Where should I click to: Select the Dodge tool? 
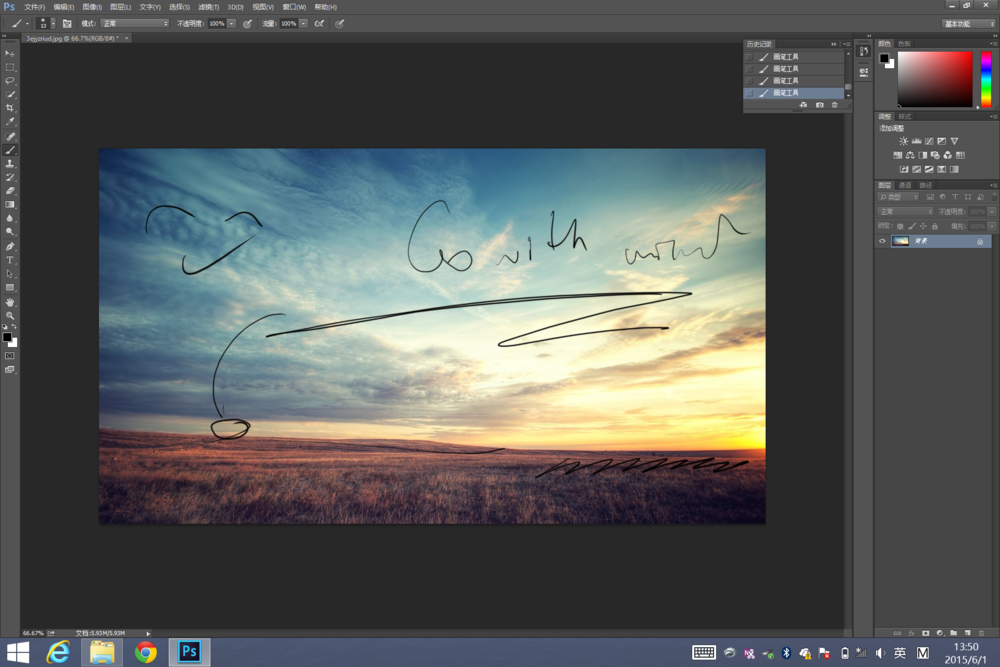point(10,231)
